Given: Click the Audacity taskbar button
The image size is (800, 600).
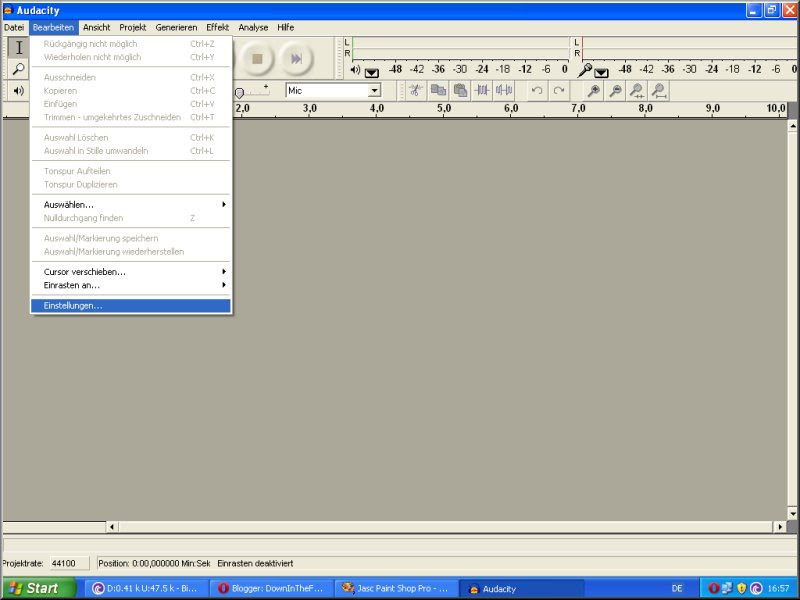Looking at the screenshot, I should point(521,588).
